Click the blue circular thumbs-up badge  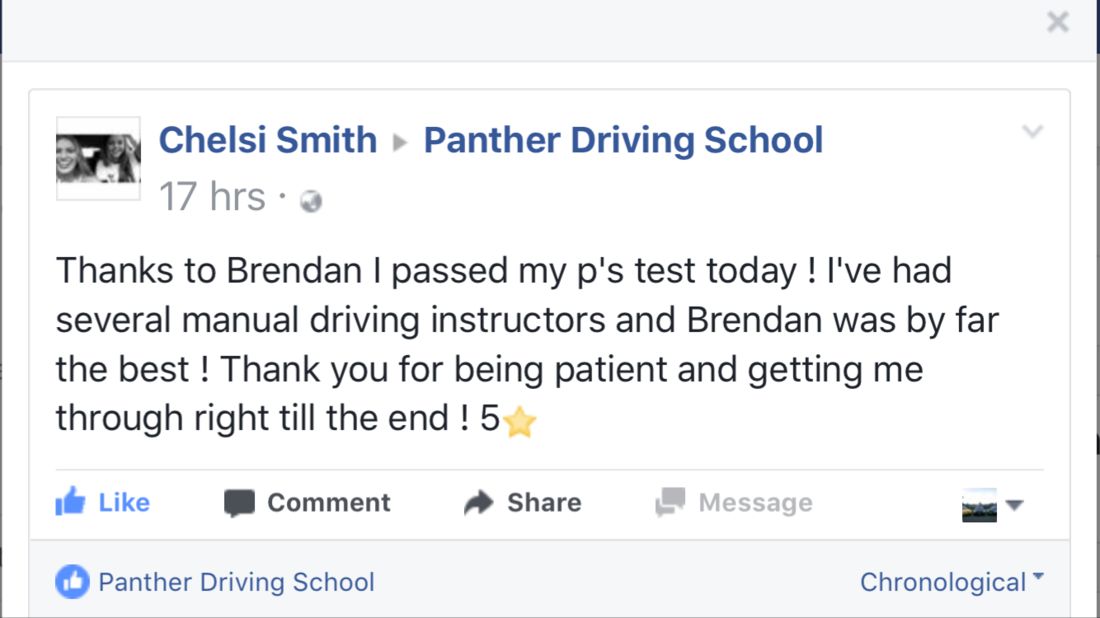point(72,581)
